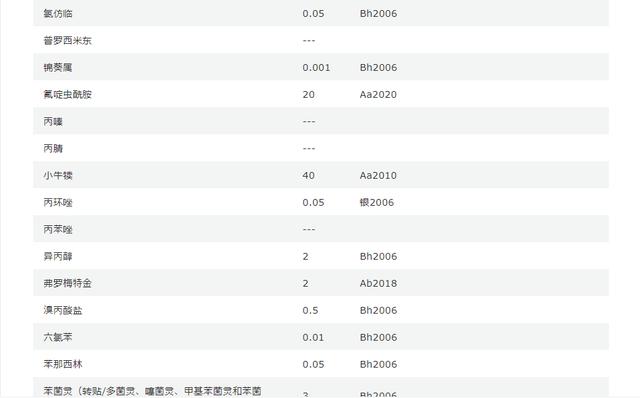
Task: Click Bh2006 in the 0.001 row
Action: click(x=378, y=67)
